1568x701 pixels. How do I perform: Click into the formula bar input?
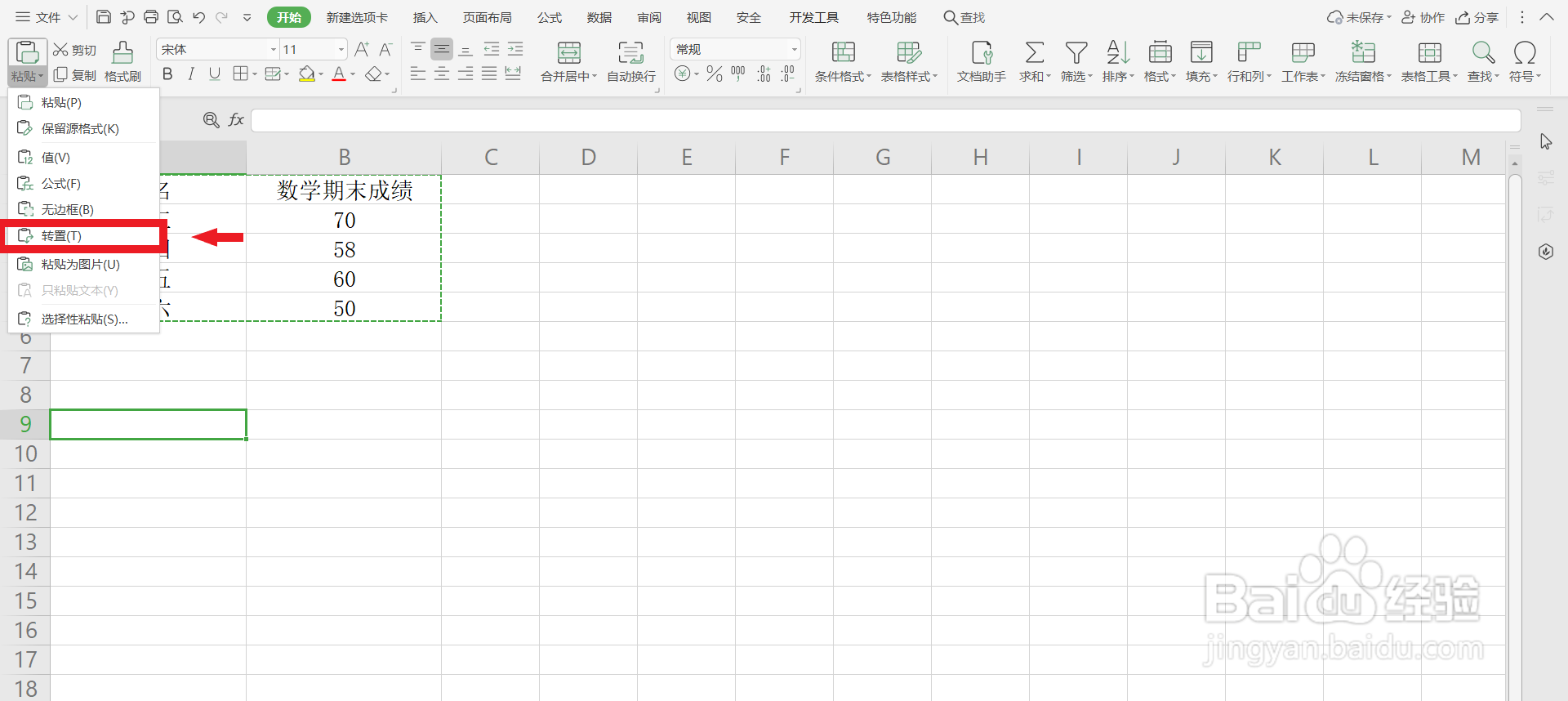[x=885, y=120]
